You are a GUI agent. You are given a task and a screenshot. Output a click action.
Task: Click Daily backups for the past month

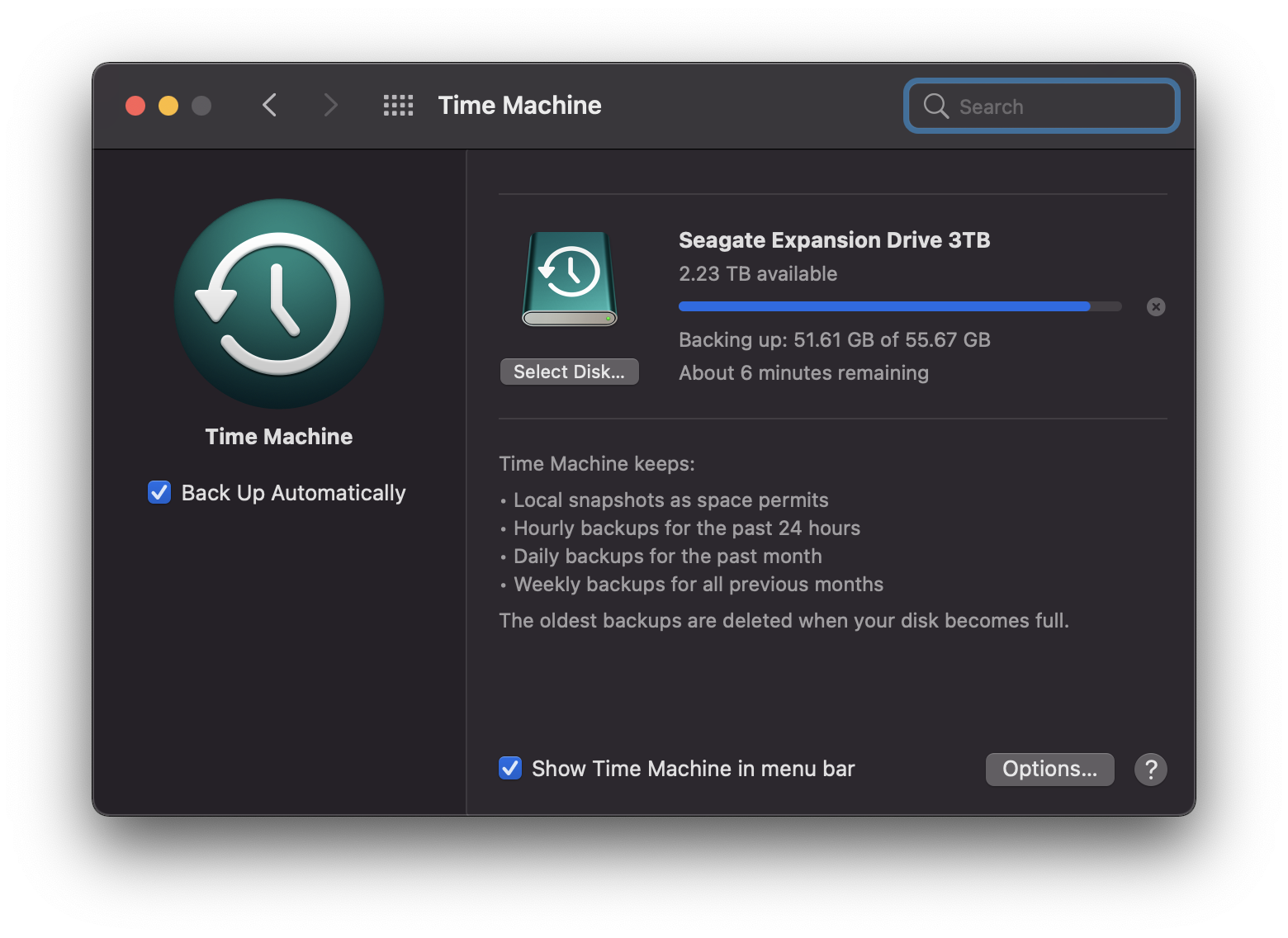[x=668, y=557]
